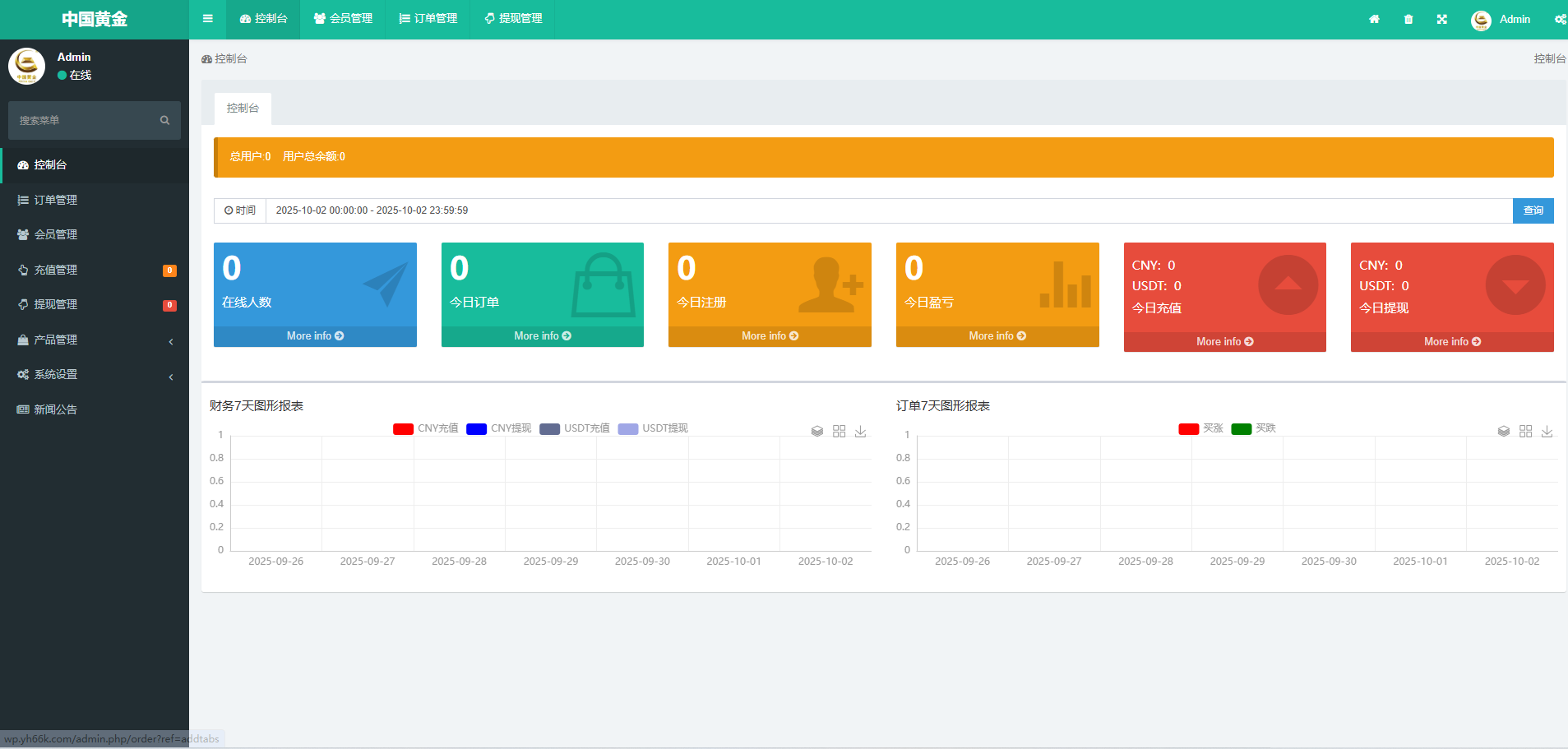
Task: Click the stack icon on finance chart
Action: 817,432
